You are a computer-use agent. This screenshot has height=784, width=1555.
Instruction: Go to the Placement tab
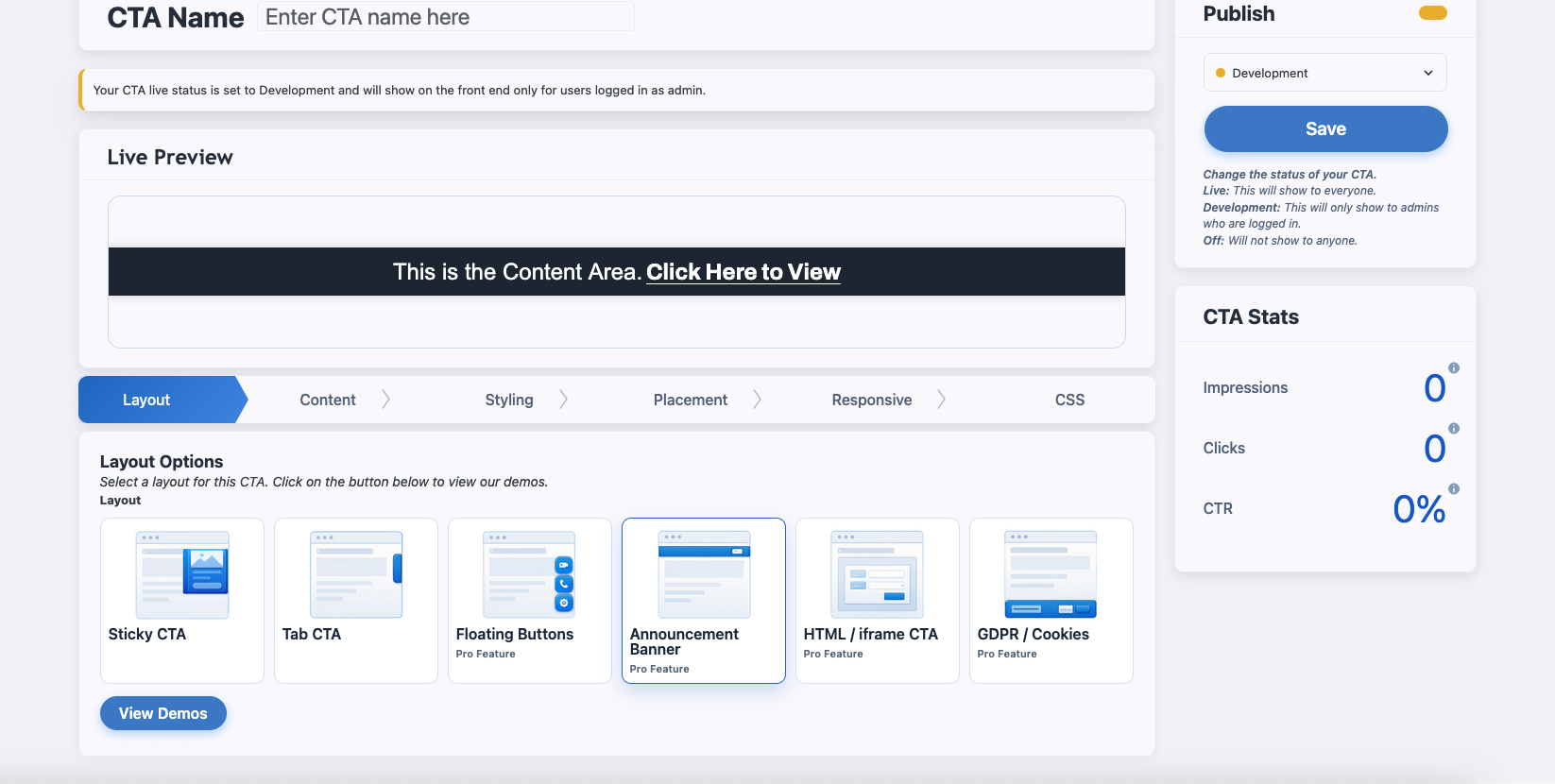691,400
